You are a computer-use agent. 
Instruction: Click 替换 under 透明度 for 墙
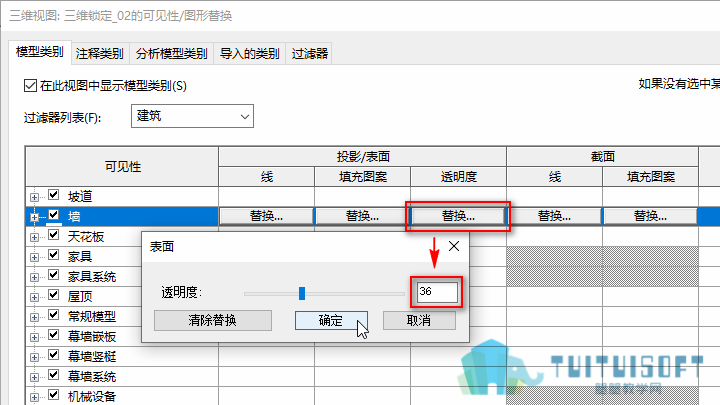[x=458, y=216]
